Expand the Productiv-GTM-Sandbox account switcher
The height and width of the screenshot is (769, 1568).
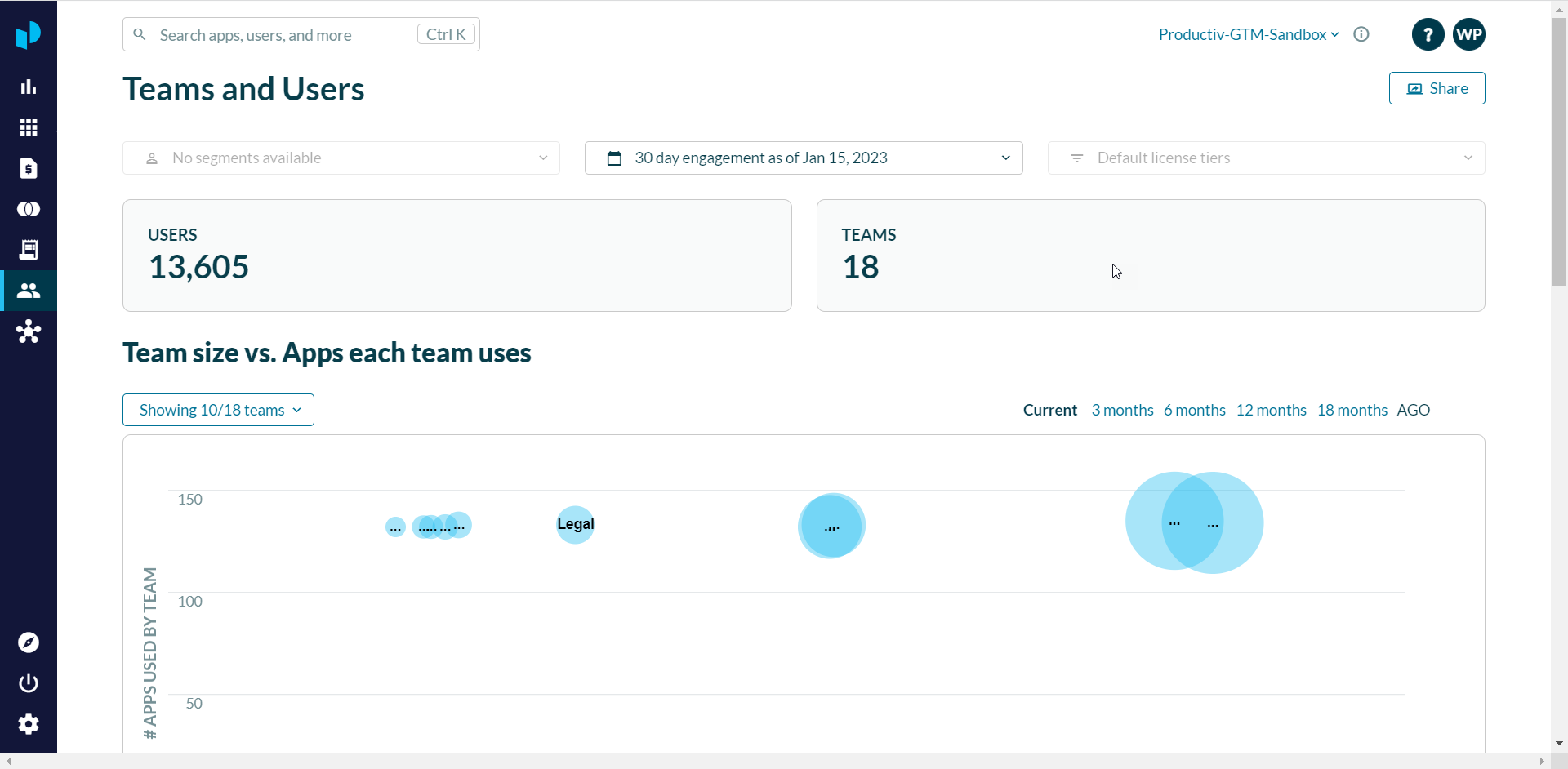[1248, 34]
